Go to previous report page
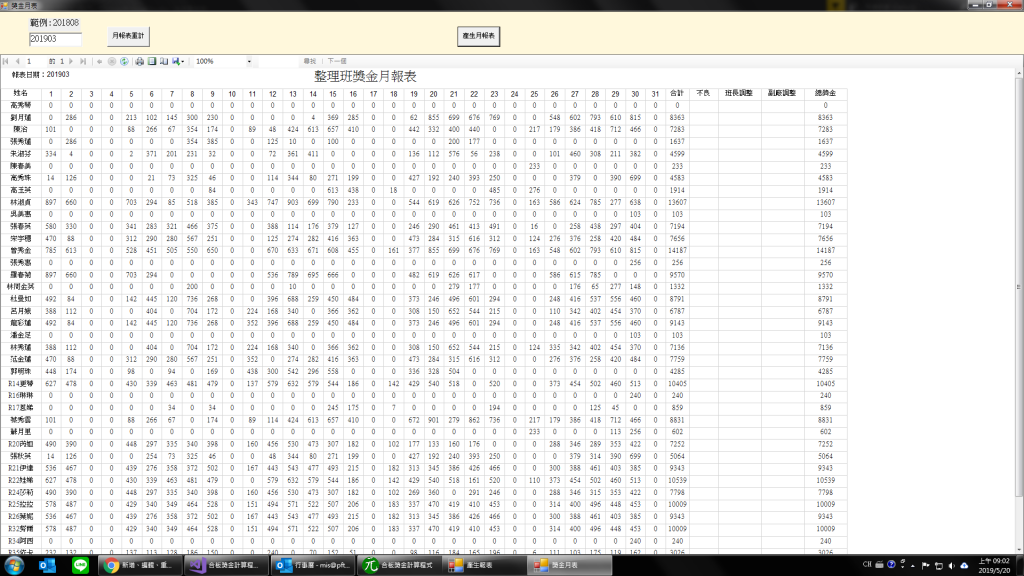 18,61
